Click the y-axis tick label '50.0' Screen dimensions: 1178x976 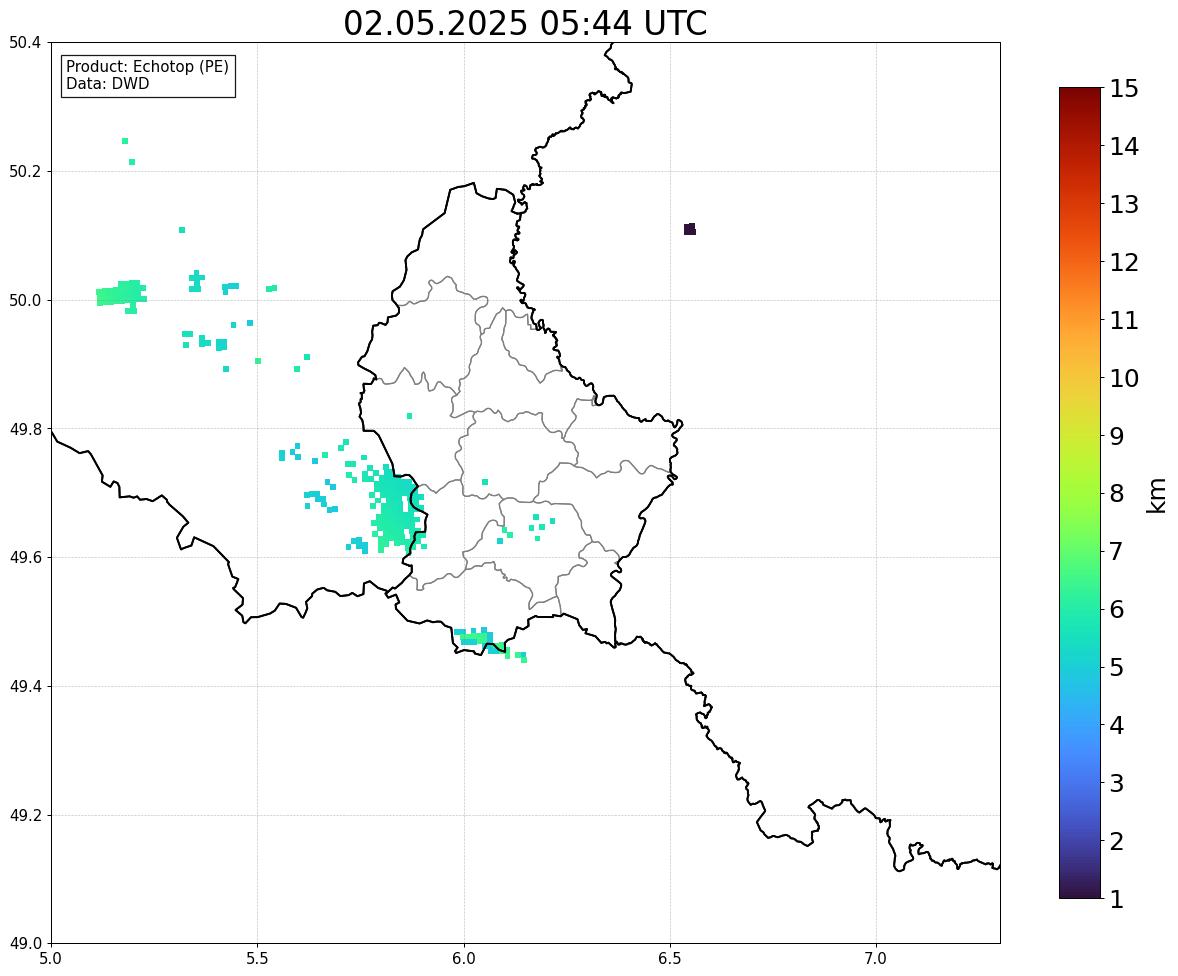[24, 301]
